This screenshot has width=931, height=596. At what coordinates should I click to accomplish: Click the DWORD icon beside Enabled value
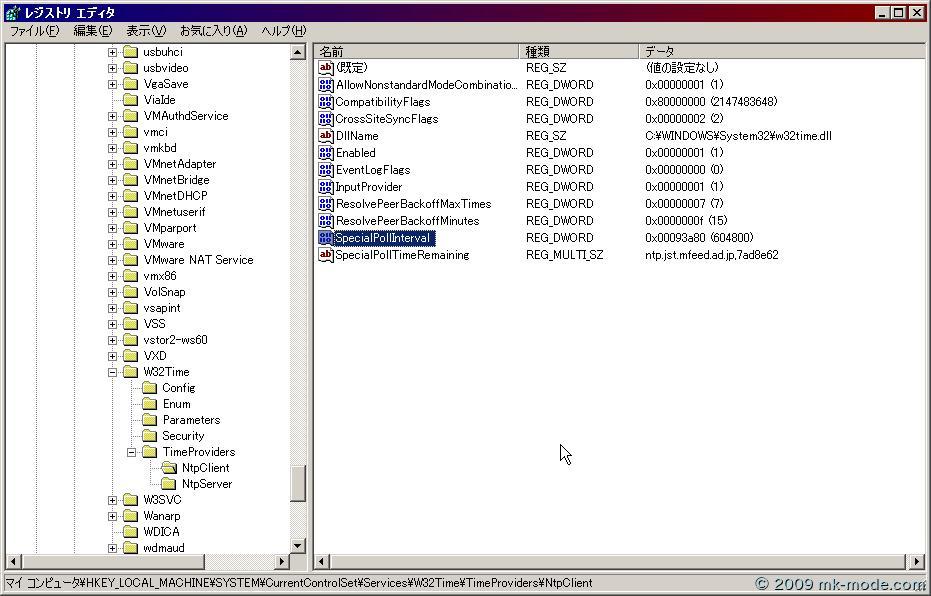[325, 153]
